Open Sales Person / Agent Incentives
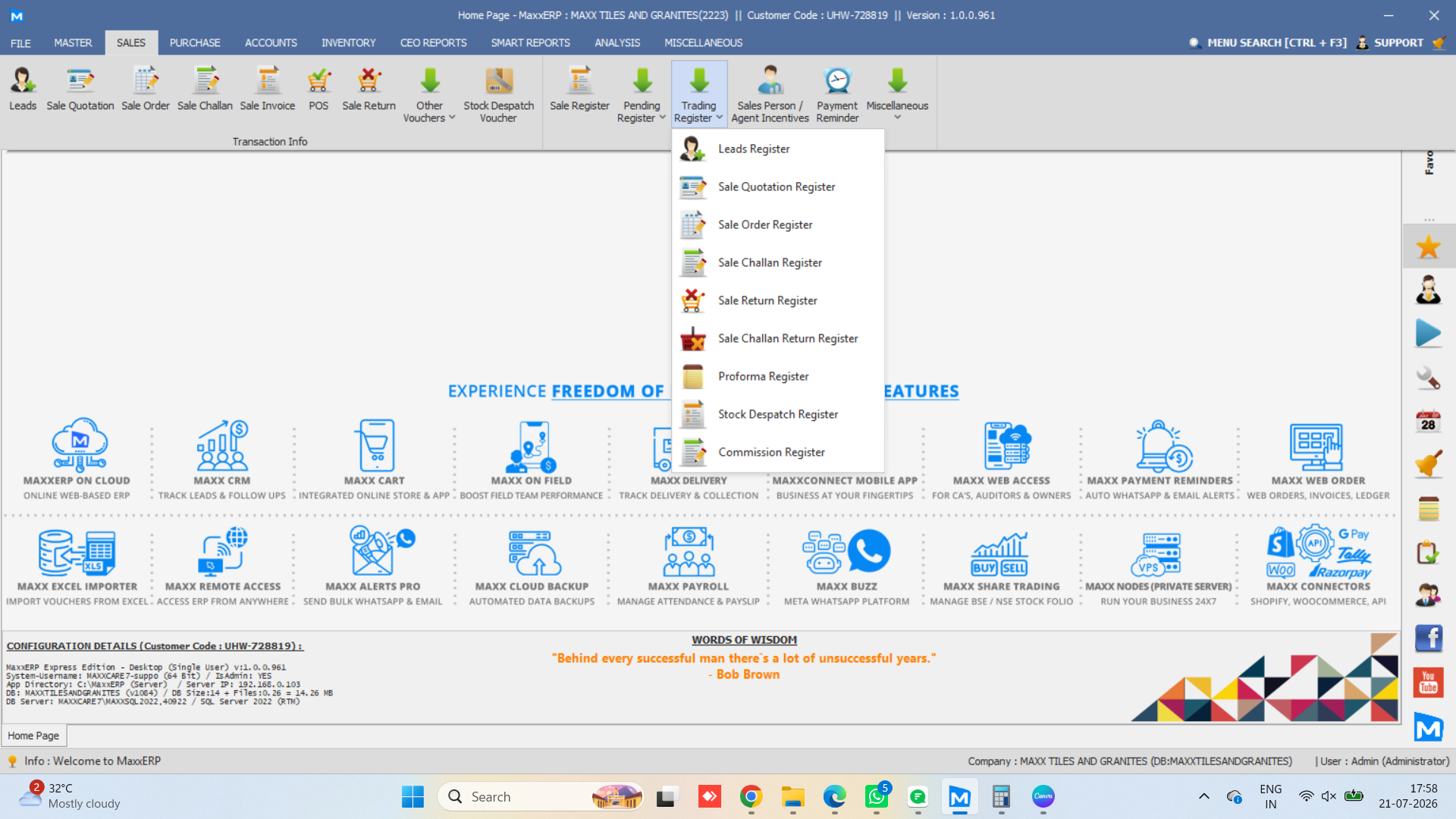The height and width of the screenshot is (819, 1456). [770, 95]
